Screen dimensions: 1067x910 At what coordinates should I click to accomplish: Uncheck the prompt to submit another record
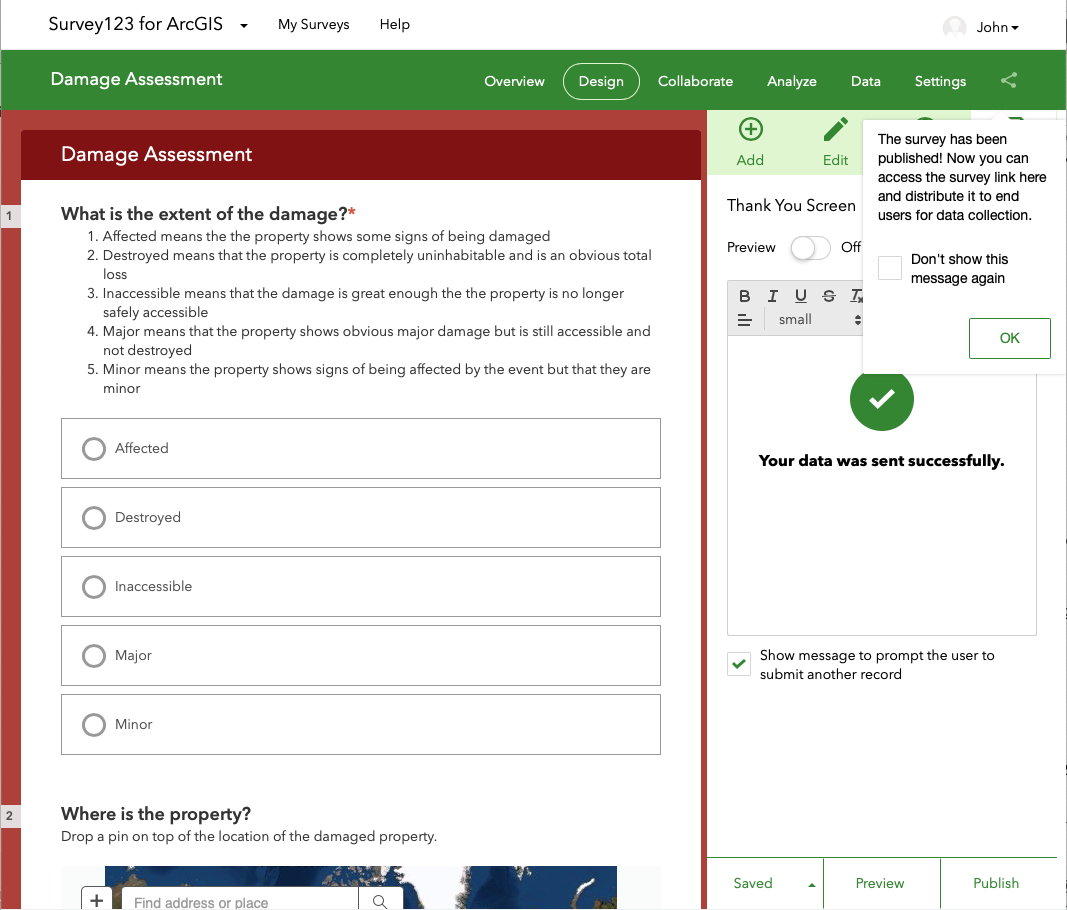(739, 664)
